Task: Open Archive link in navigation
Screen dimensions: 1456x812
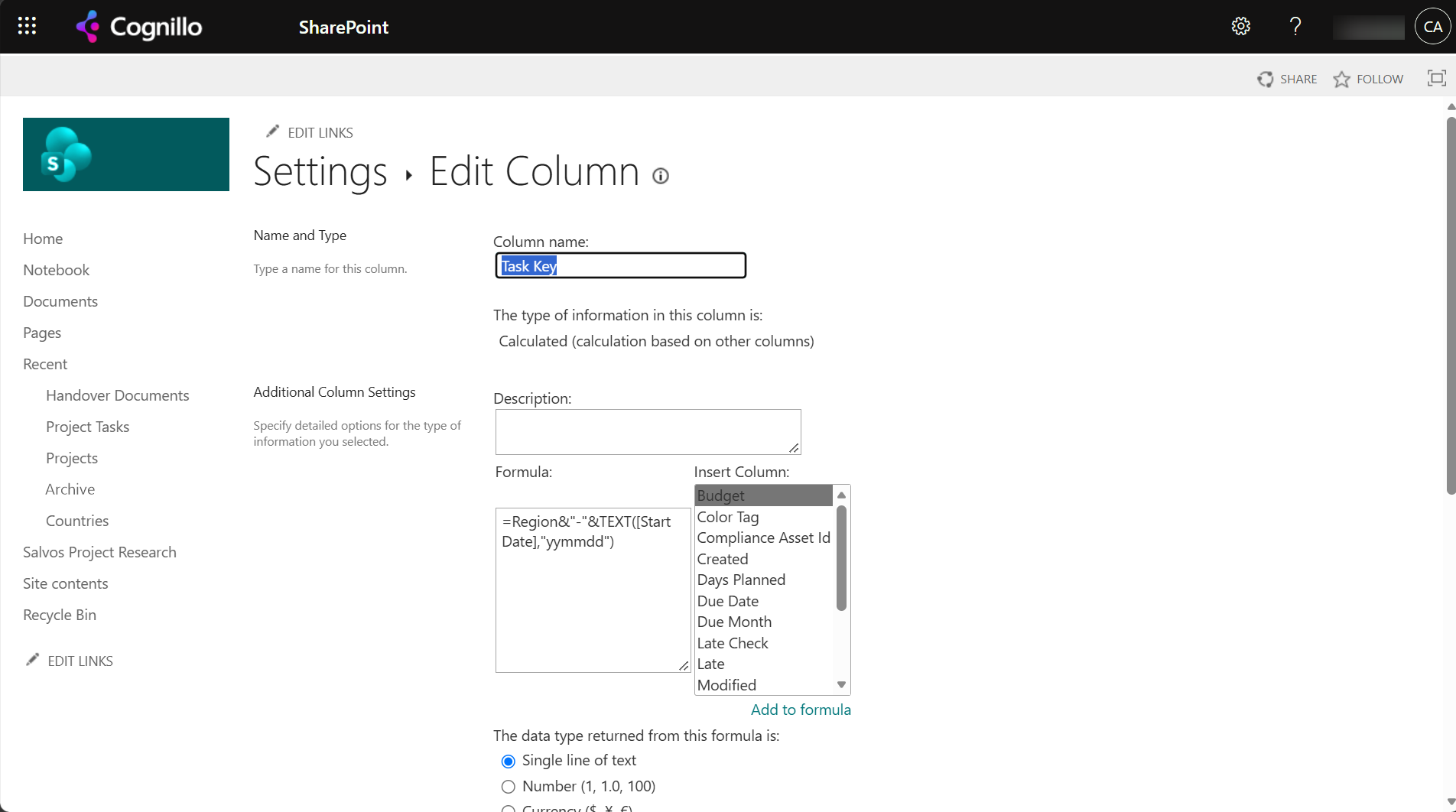Action: pyautogui.click(x=70, y=489)
